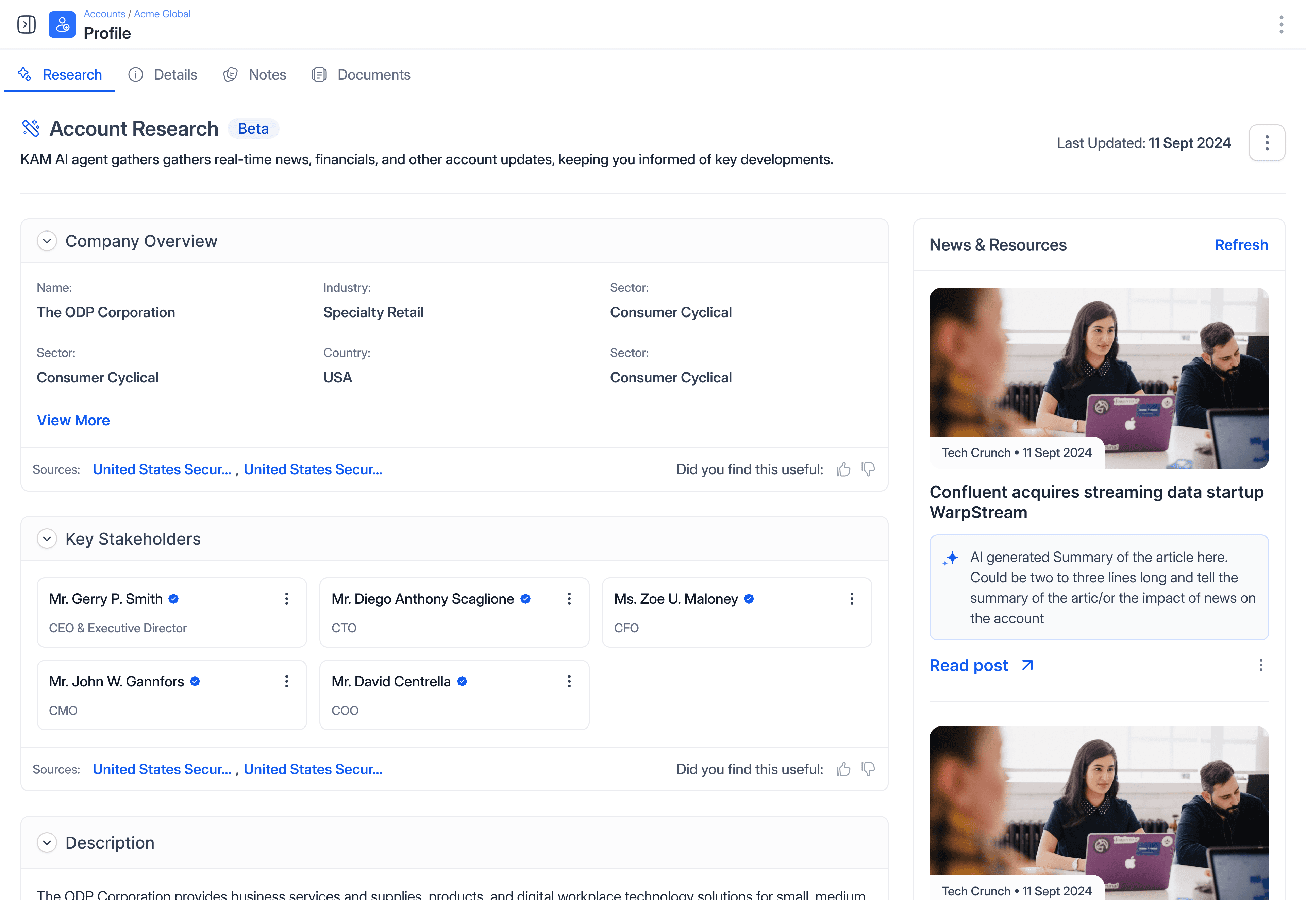Expand the sidebar panel toggle icon
The image size is (1306, 924).
[26, 24]
